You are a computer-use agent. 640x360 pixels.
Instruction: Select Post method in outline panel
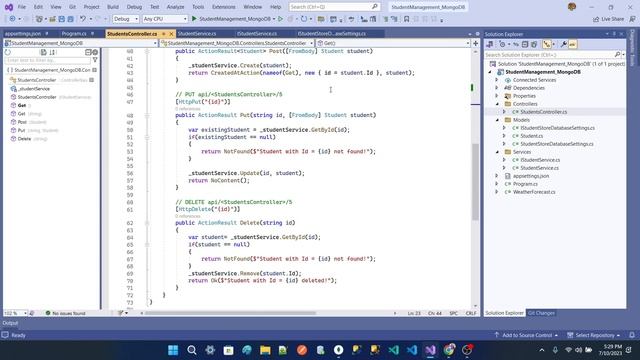pos(22,122)
